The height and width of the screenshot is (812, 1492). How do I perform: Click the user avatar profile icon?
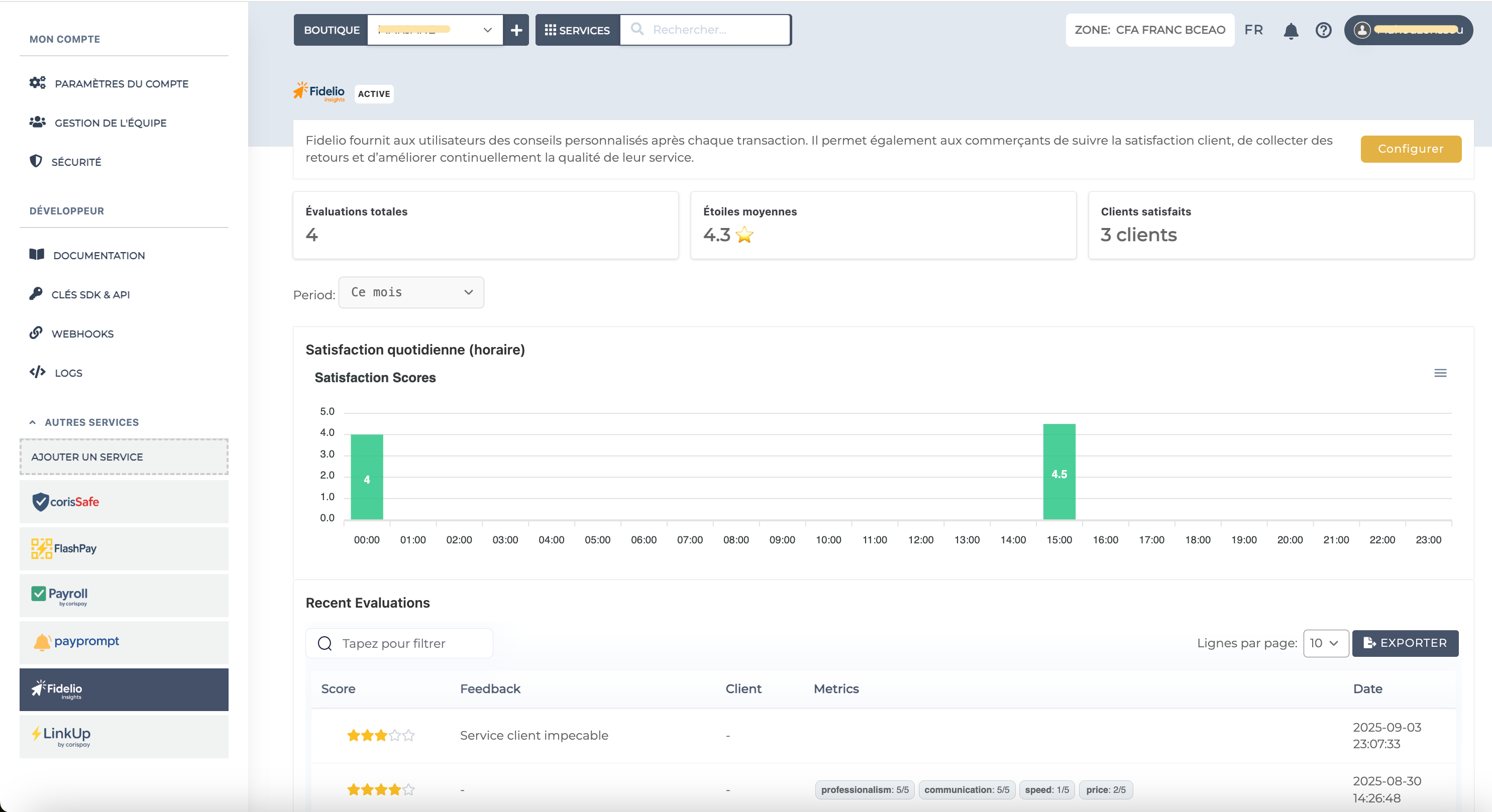(1362, 30)
